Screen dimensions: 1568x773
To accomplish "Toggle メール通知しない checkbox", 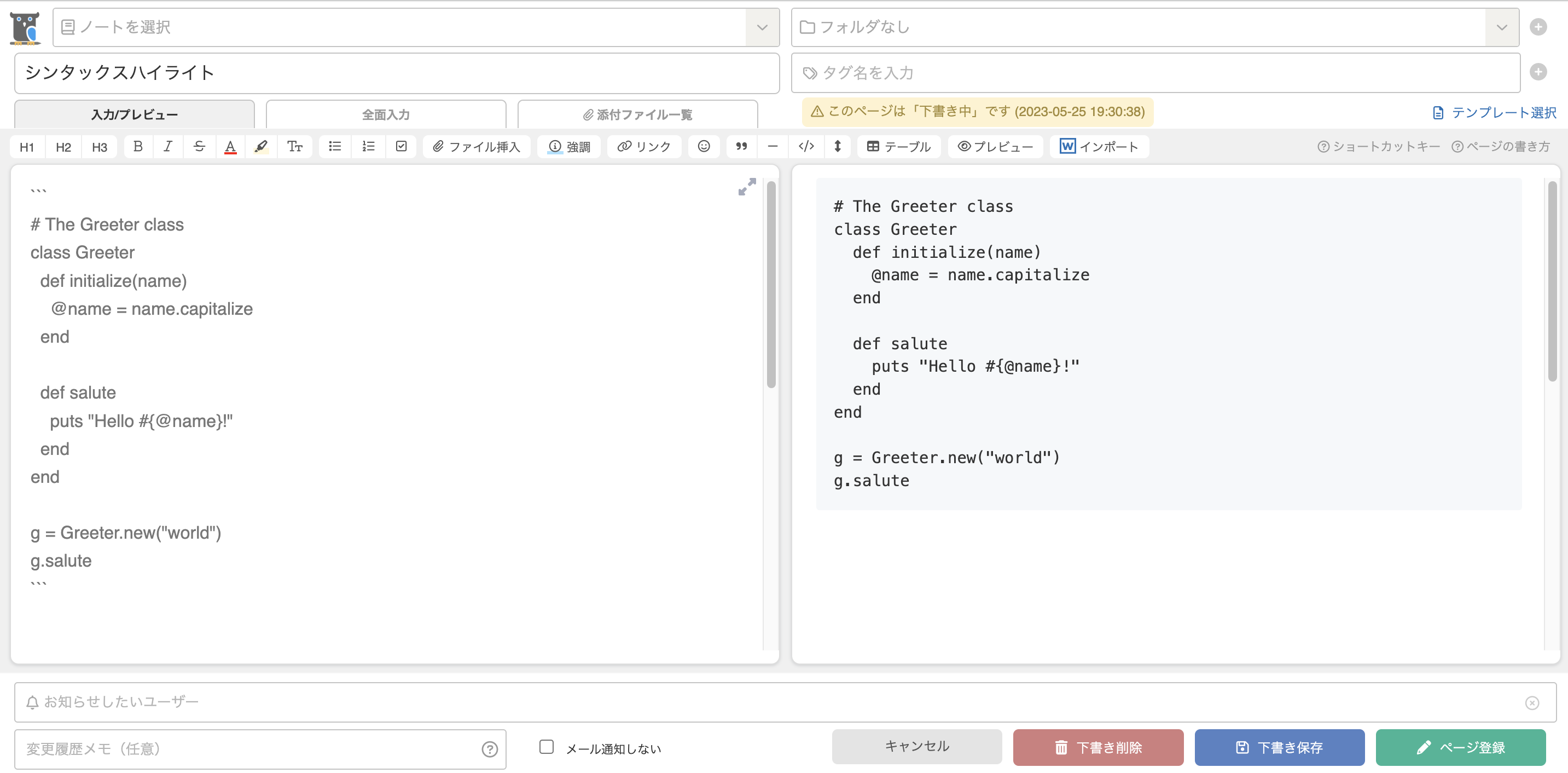I will [x=547, y=747].
